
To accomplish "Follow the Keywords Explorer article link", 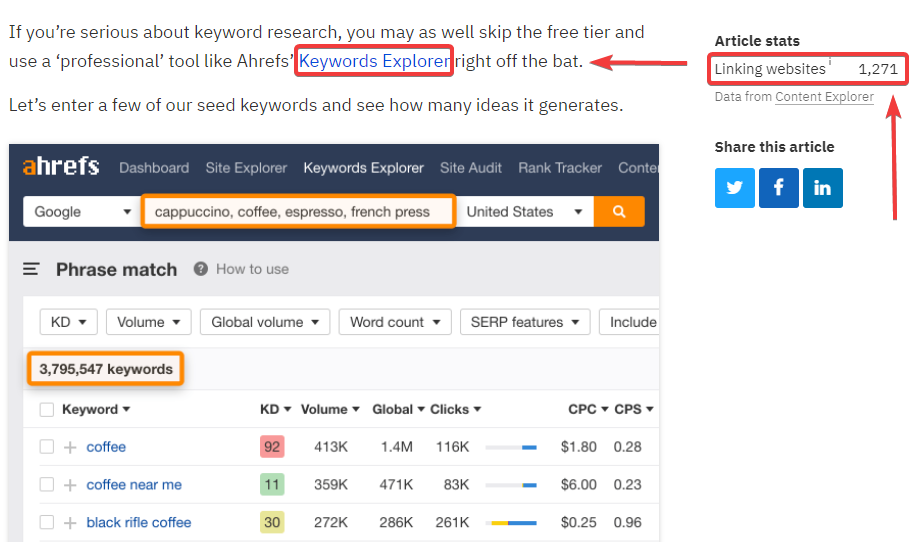I will (x=374, y=61).
